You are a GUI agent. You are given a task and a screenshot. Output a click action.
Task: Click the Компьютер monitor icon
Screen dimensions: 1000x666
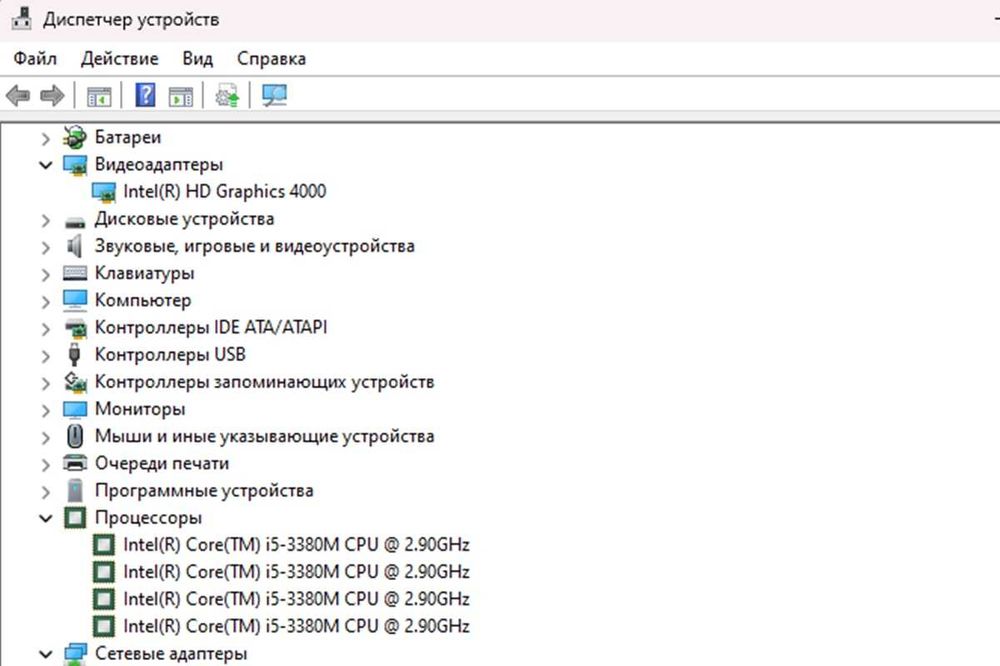point(75,300)
